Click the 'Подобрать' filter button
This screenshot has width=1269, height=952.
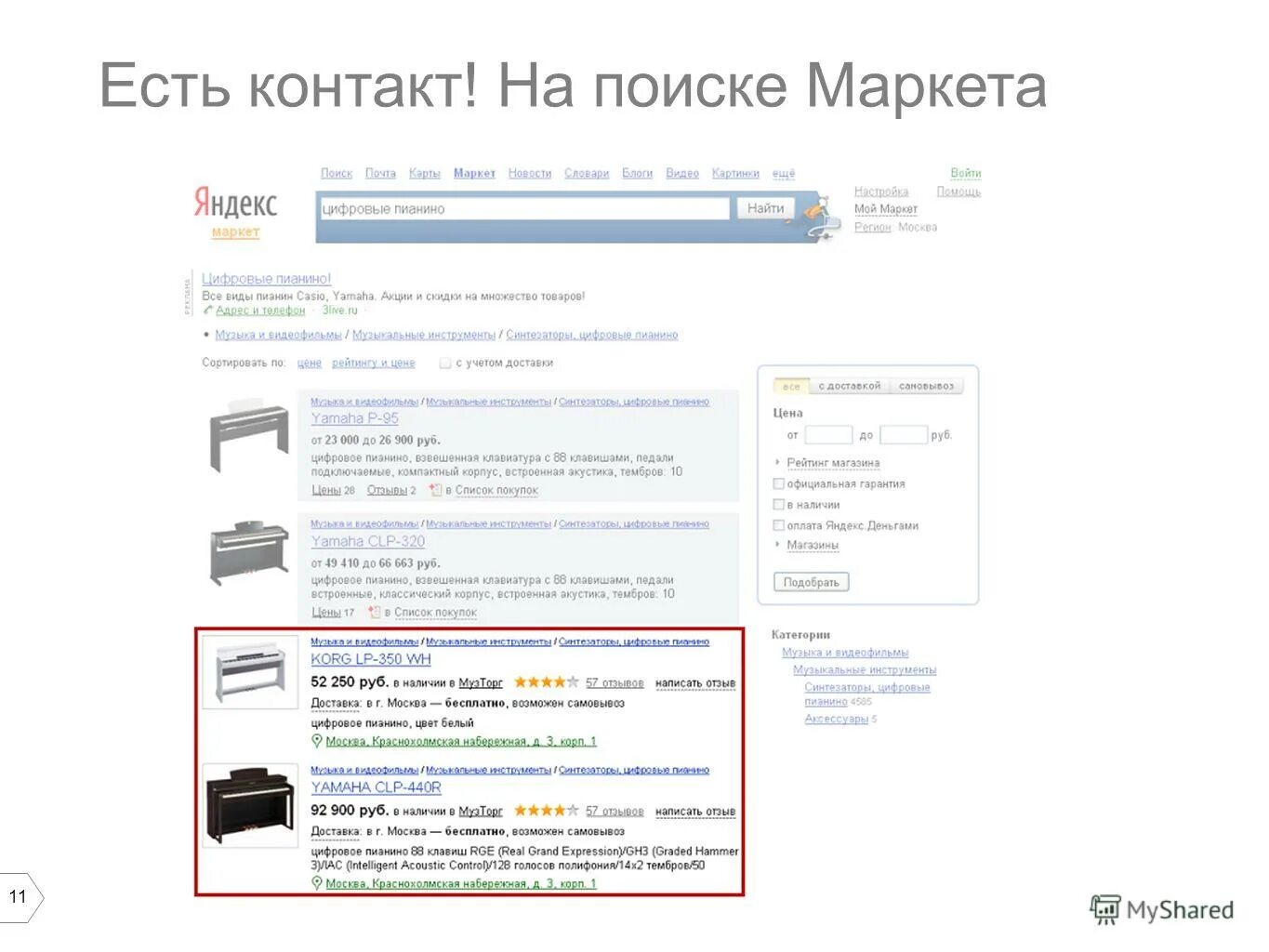point(811,582)
